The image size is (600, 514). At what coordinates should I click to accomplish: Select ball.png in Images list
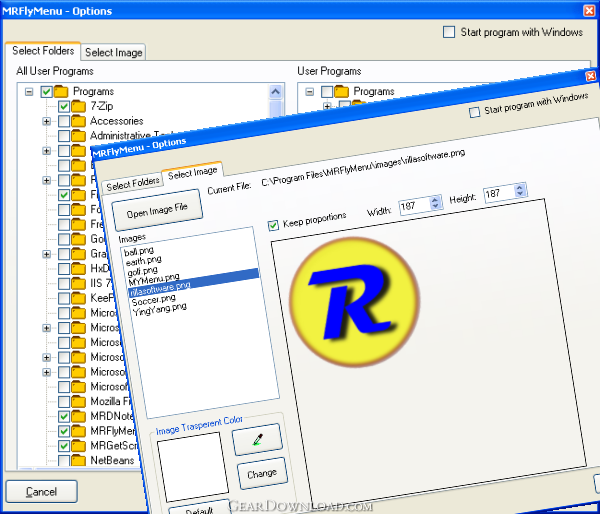[x=139, y=251]
